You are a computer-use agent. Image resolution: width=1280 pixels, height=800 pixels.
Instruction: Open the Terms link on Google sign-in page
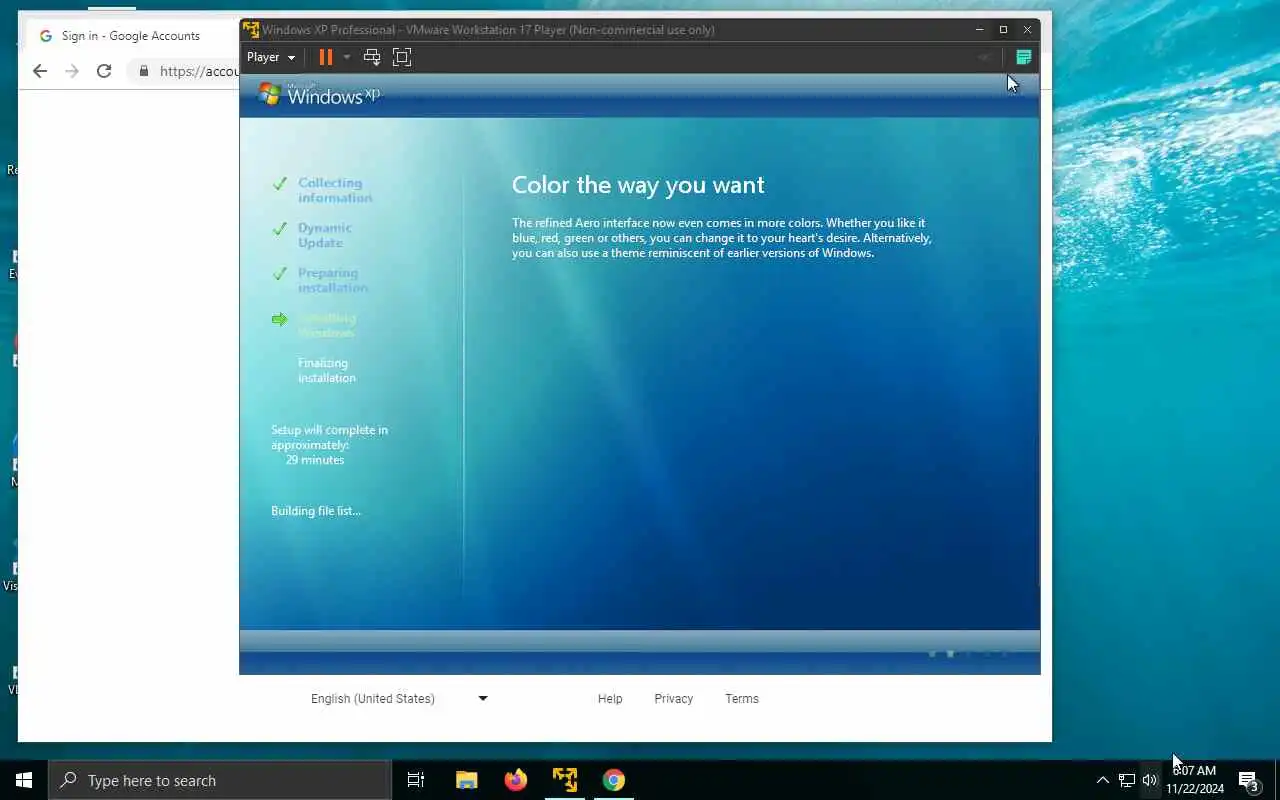tap(742, 699)
